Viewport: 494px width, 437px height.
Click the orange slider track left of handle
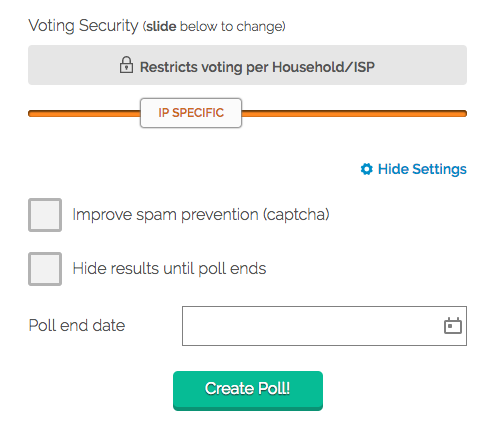[x=84, y=114]
